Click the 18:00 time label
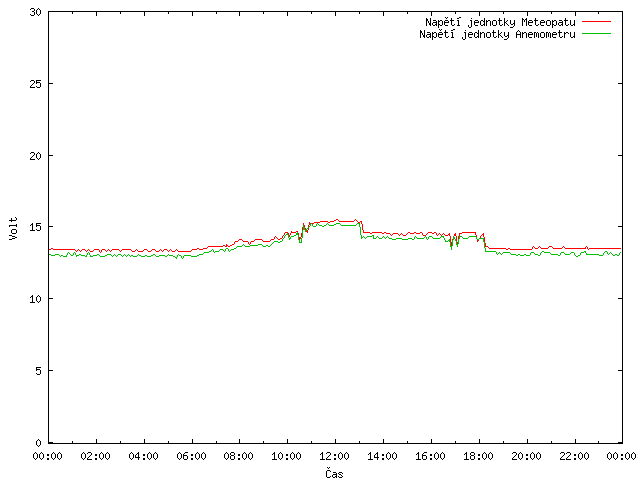The image size is (640, 480). coord(478,456)
